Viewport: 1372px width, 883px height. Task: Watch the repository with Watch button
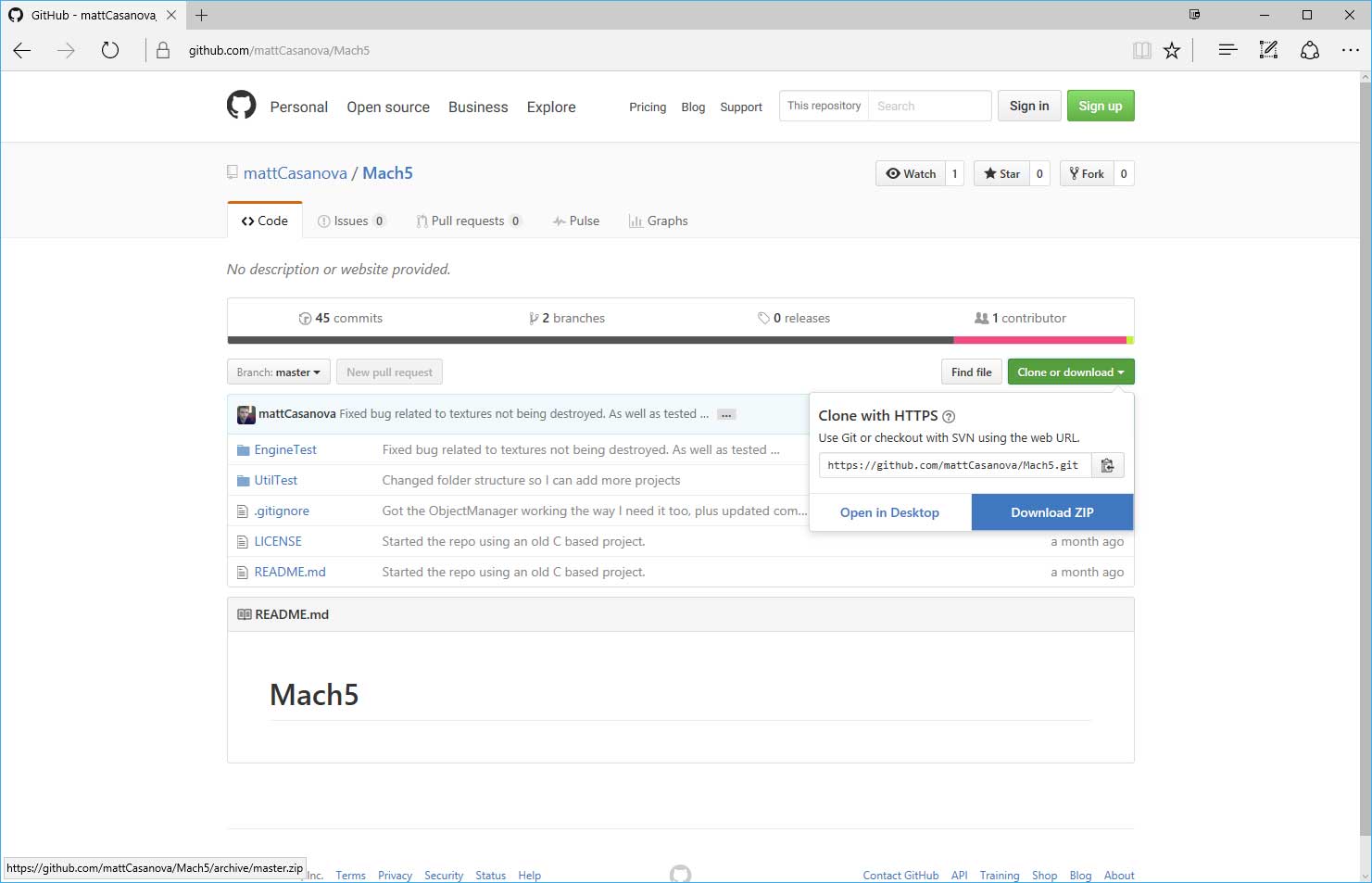pyautogui.click(x=911, y=173)
